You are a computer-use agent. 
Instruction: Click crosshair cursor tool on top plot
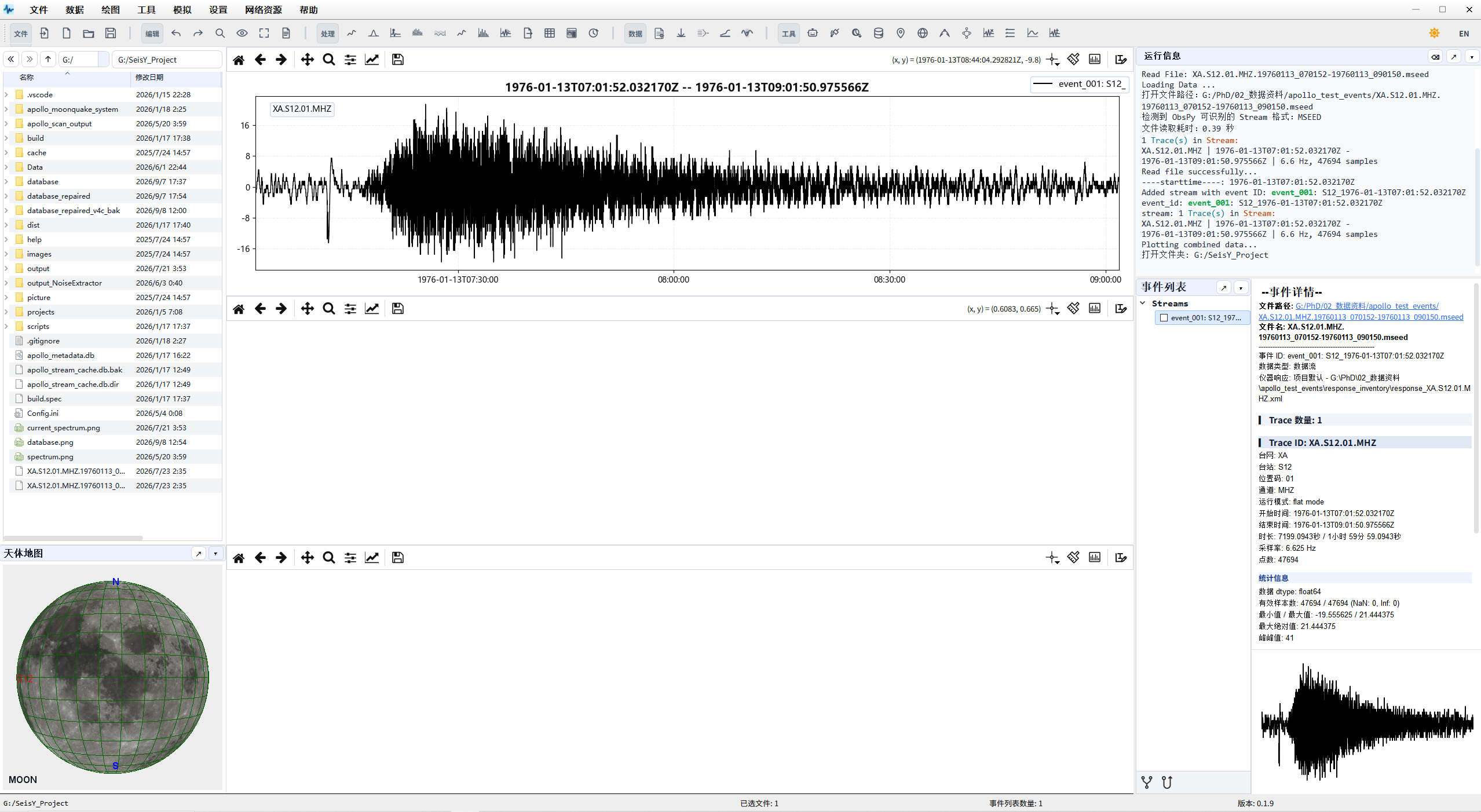click(1052, 60)
